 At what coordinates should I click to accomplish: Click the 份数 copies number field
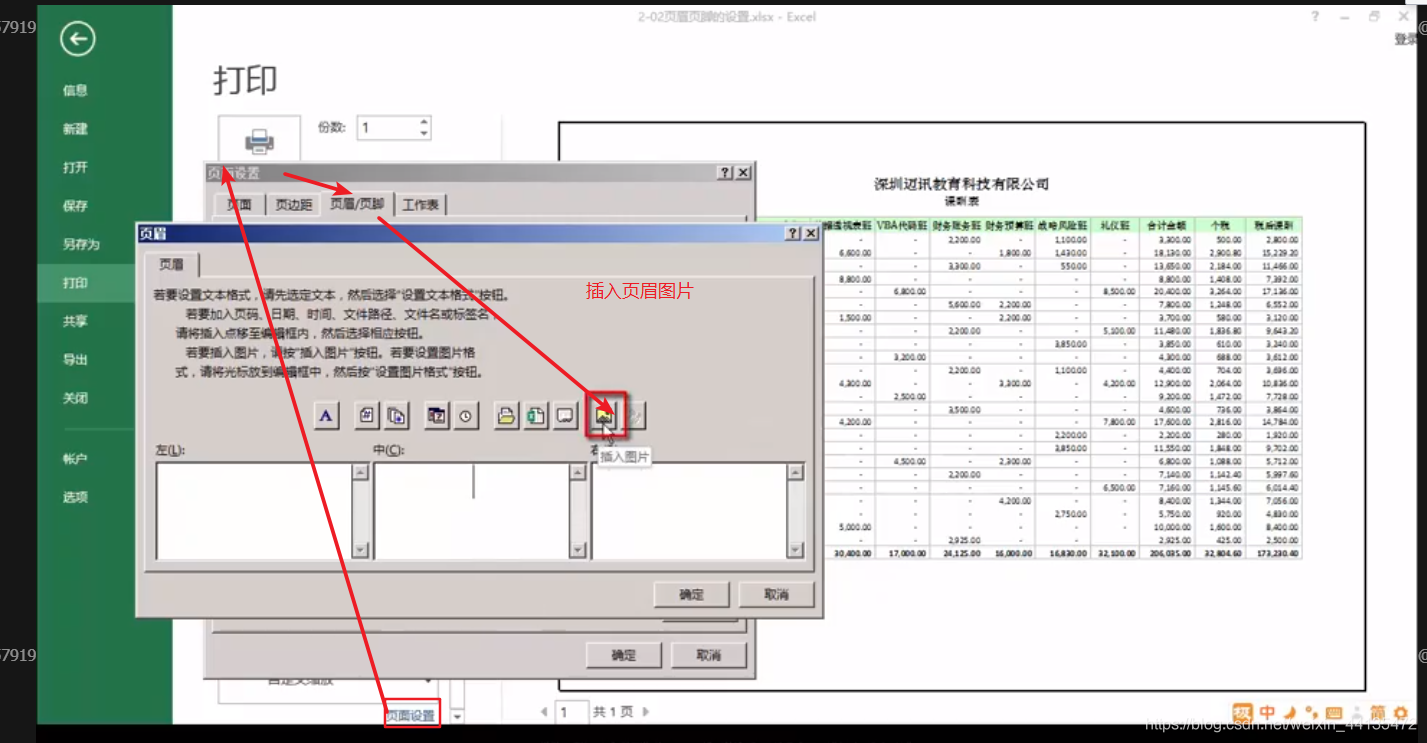click(389, 128)
